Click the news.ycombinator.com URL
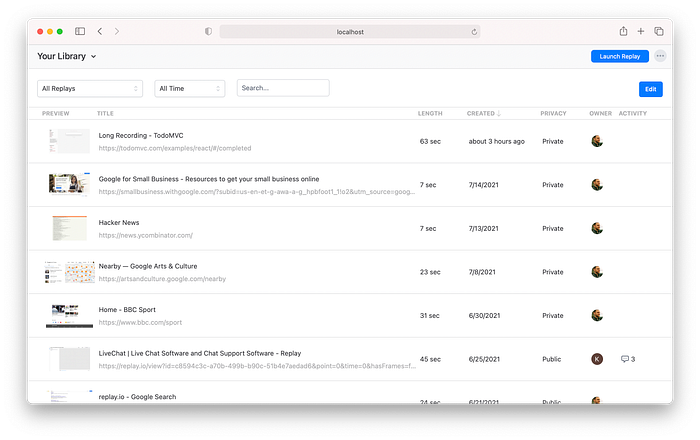Viewport: 700px width, 440px height. coord(146,235)
